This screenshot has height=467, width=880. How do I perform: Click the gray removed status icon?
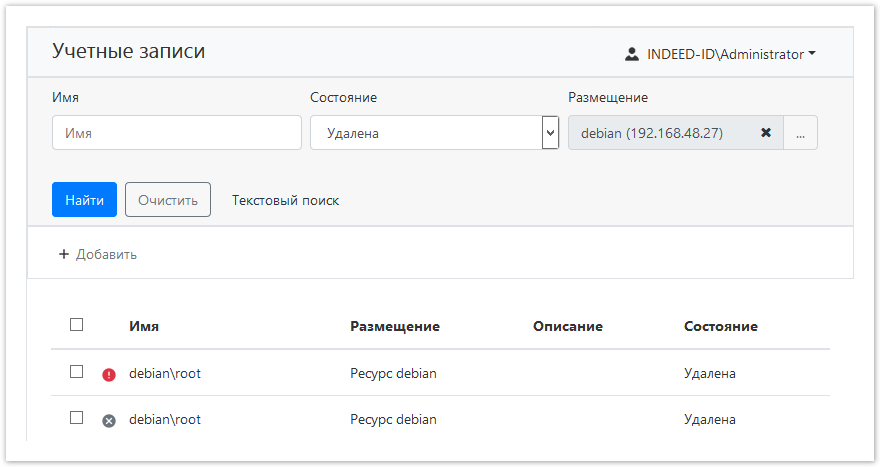109,421
